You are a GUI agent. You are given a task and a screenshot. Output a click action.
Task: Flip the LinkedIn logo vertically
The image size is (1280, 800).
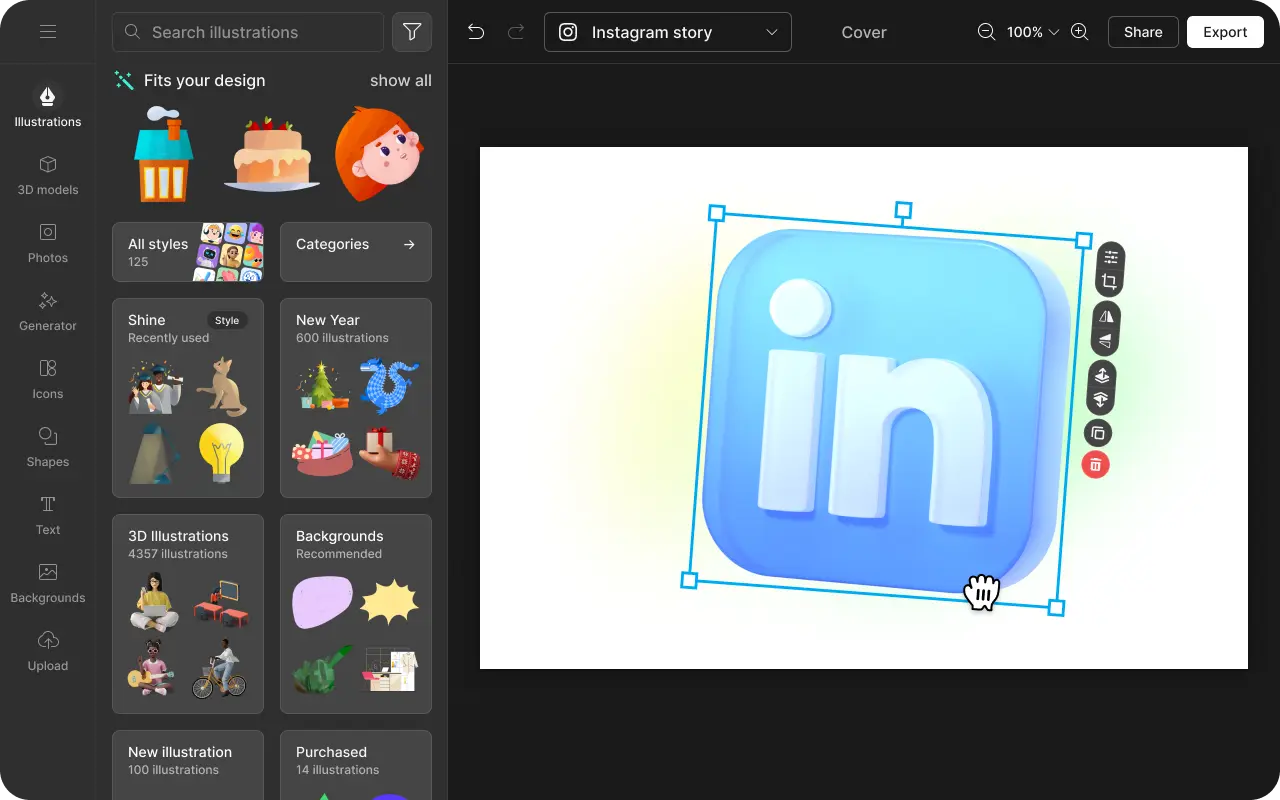[x=1104, y=341]
